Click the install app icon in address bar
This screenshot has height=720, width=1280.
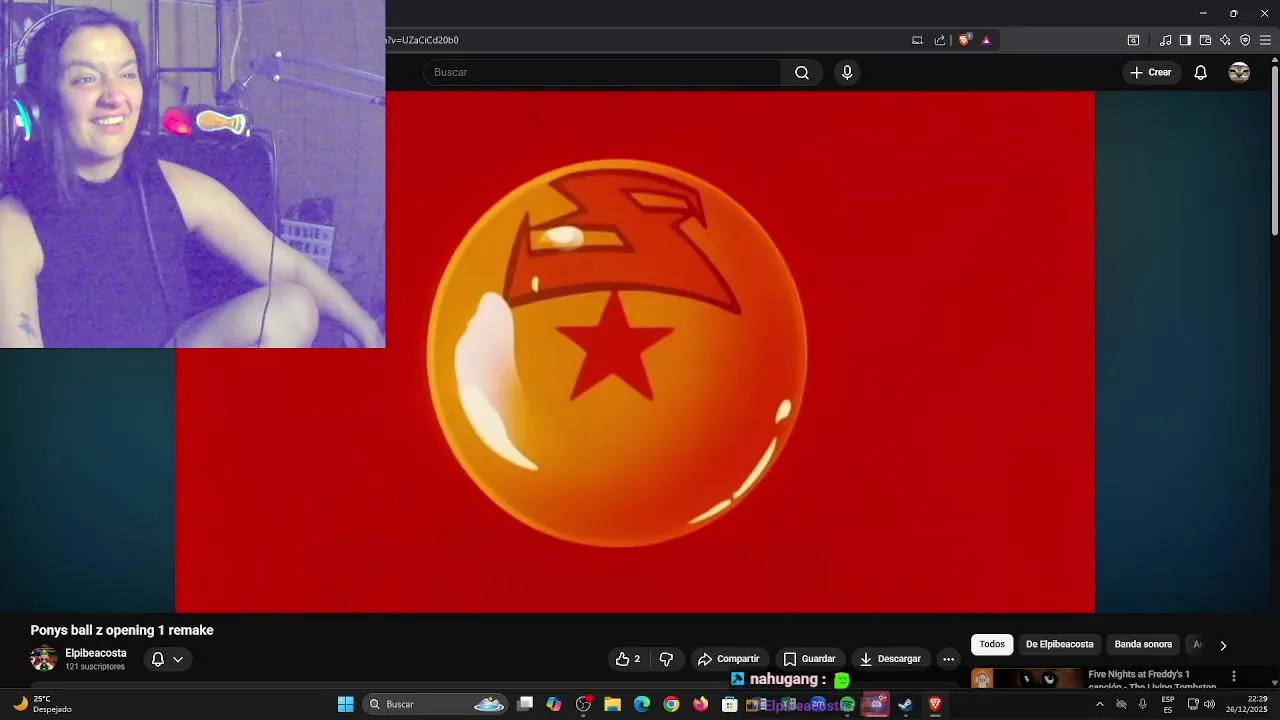click(x=917, y=40)
